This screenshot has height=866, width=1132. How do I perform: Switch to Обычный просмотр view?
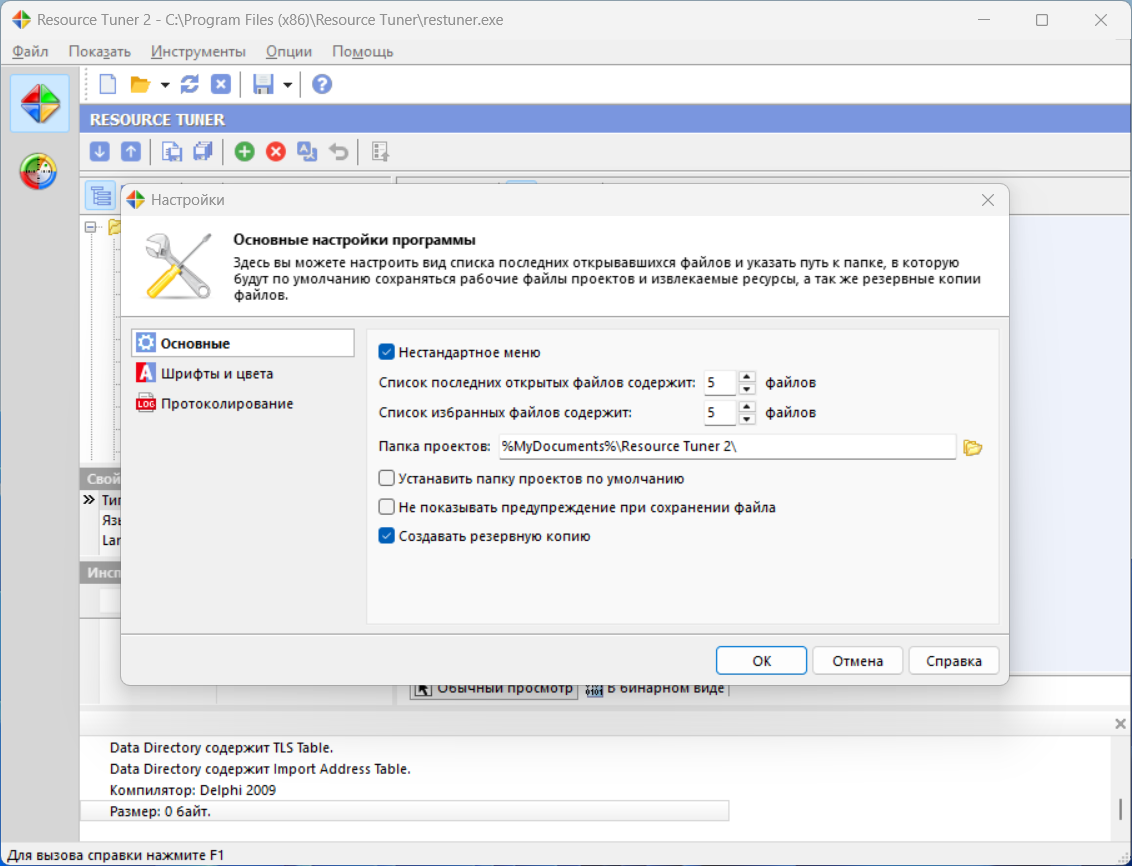click(x=494, y=689)
